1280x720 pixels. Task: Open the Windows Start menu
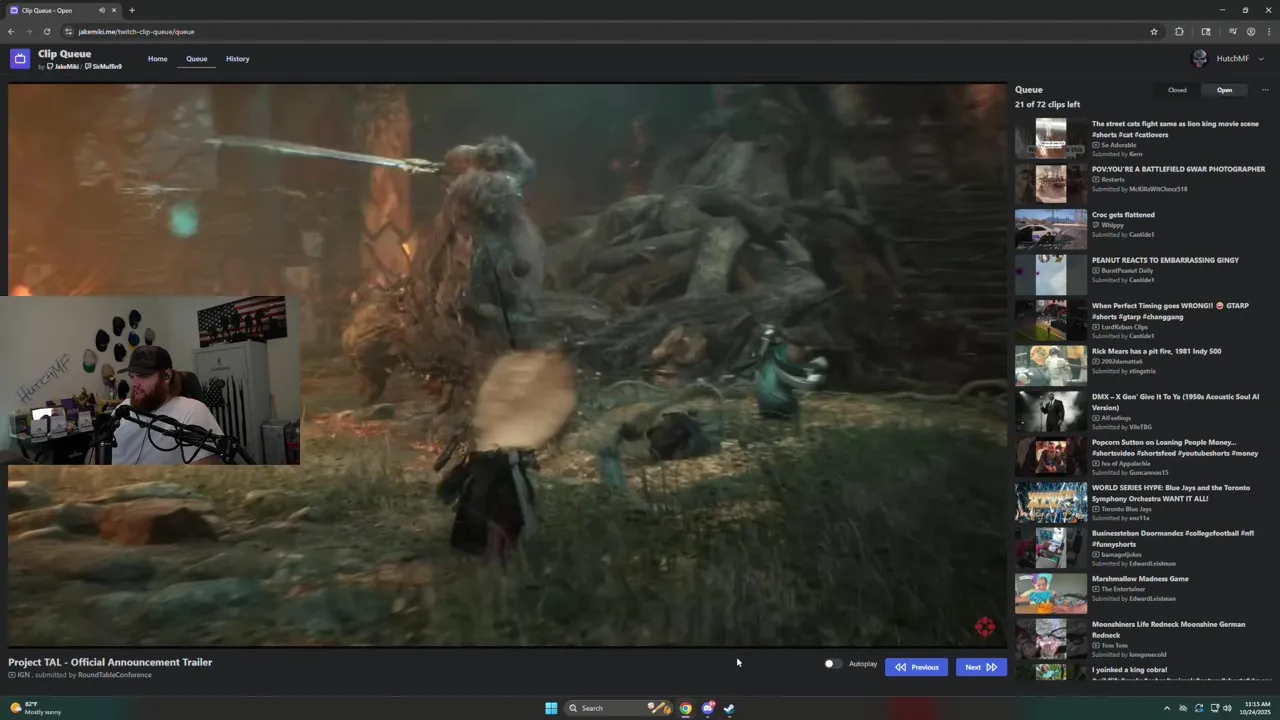pyautogui.click(x=551, y=708)
